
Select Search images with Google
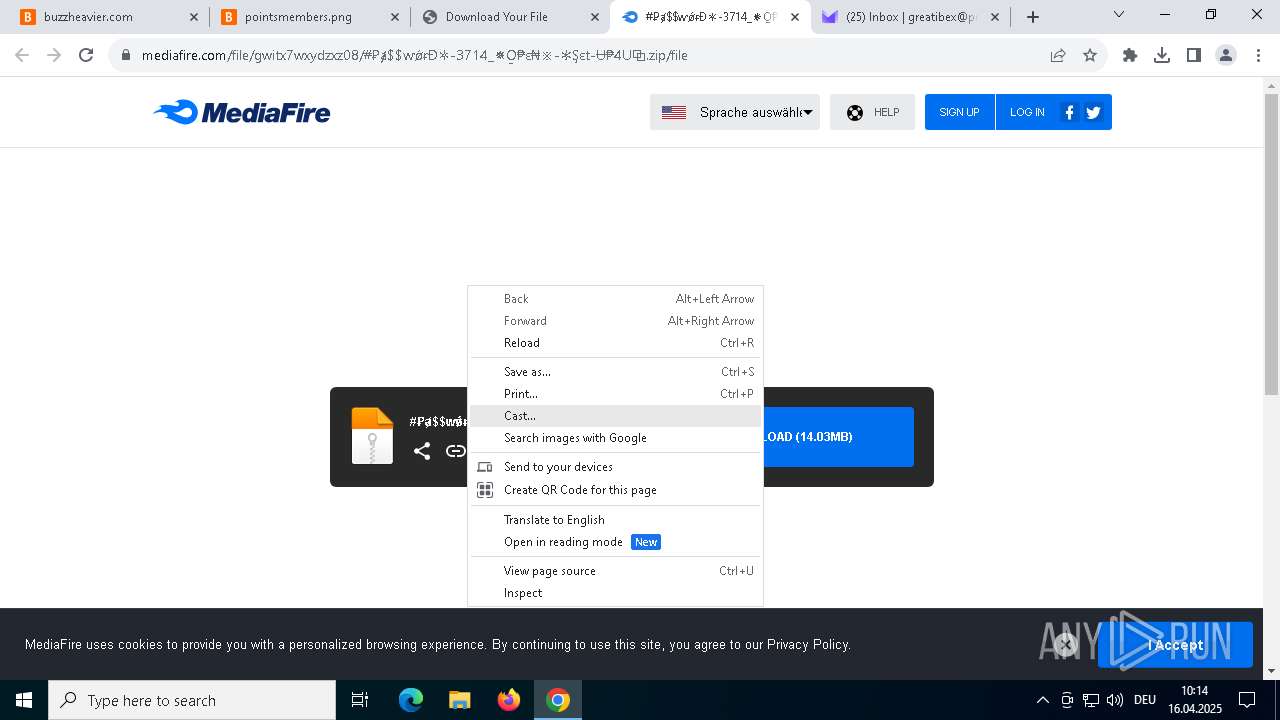615,438
